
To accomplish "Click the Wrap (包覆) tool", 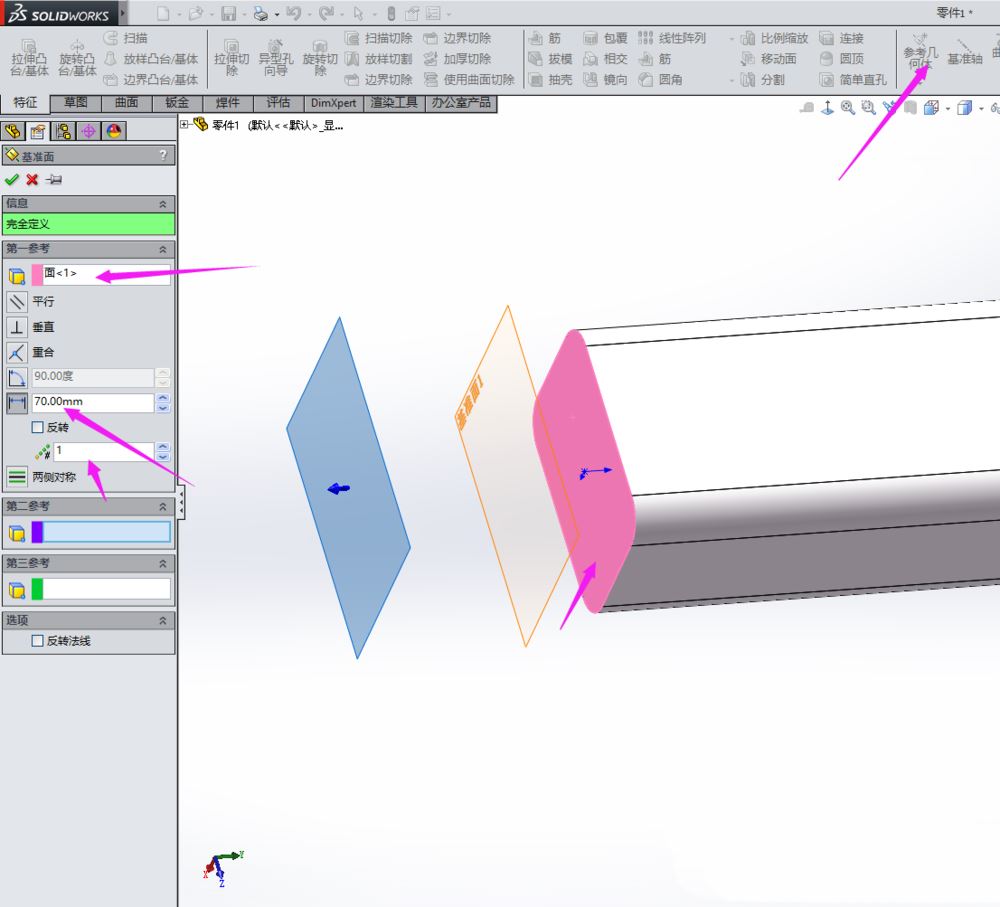I will coord(606,38).
